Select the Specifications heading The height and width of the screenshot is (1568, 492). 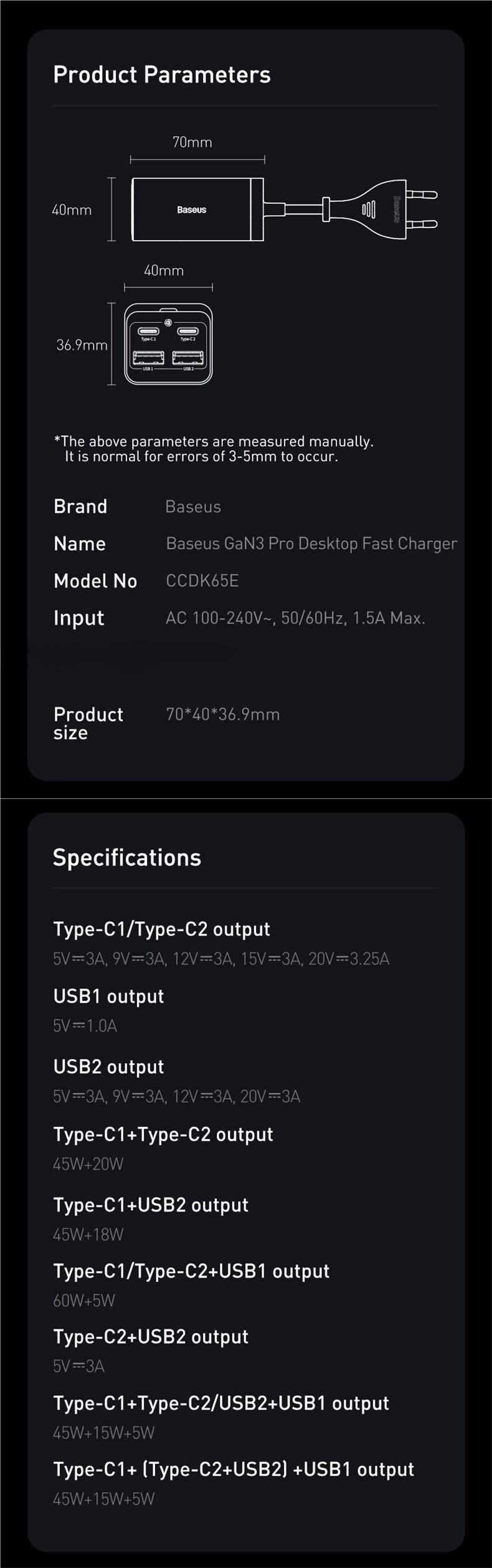[127, 858]
